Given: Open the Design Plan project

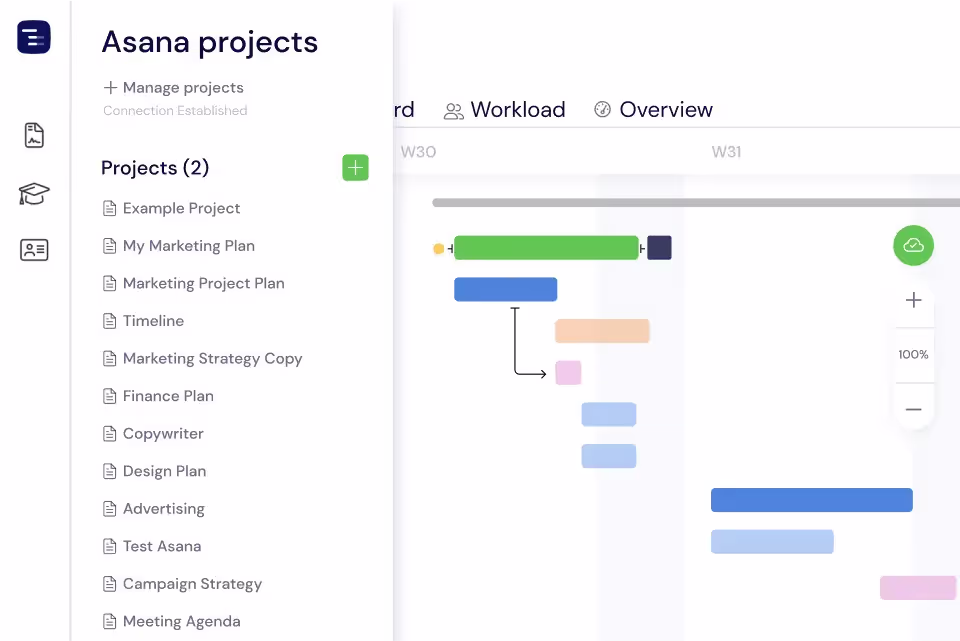Looking at the screenshot, I should pyautogui.click(x=164, y=471).
